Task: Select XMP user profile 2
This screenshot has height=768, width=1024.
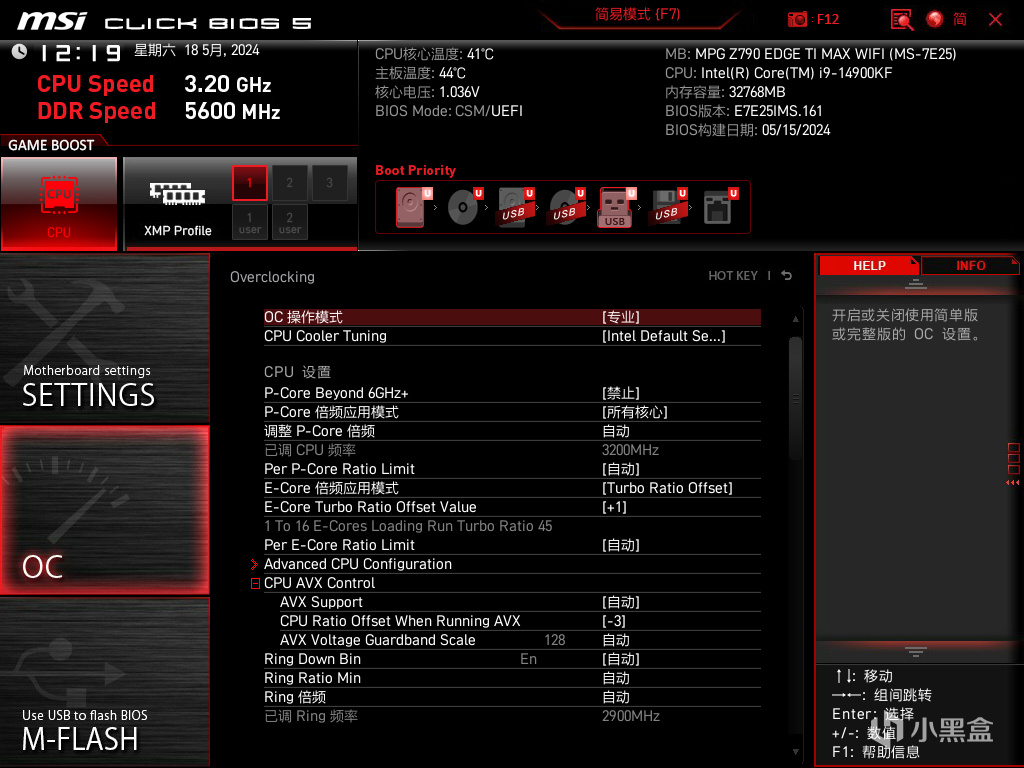Action: (x=289, y=222)
